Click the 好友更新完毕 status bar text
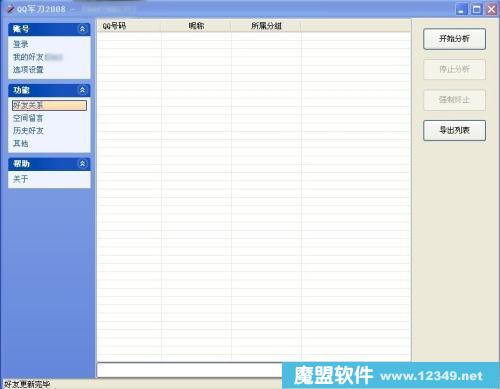 pyautogui.click(x=27, y=384)
